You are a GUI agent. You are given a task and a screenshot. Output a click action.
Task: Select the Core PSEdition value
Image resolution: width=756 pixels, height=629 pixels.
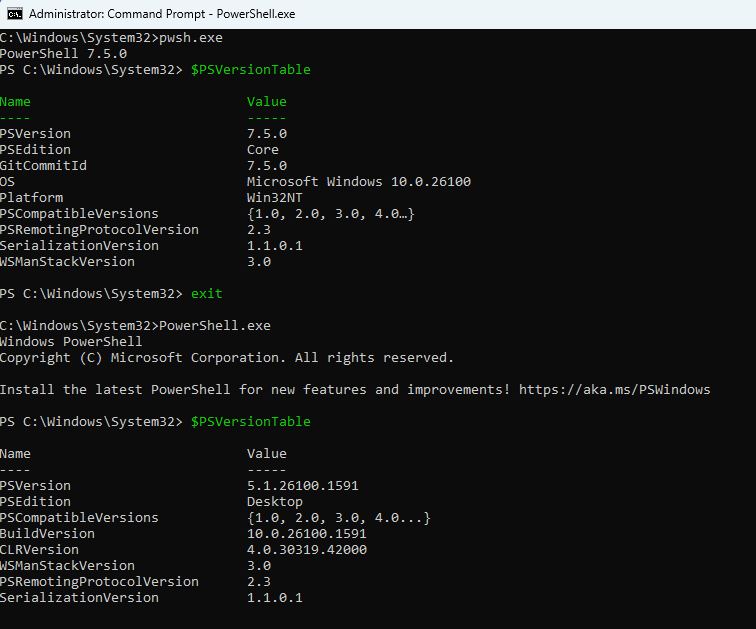tap(263, 150)
